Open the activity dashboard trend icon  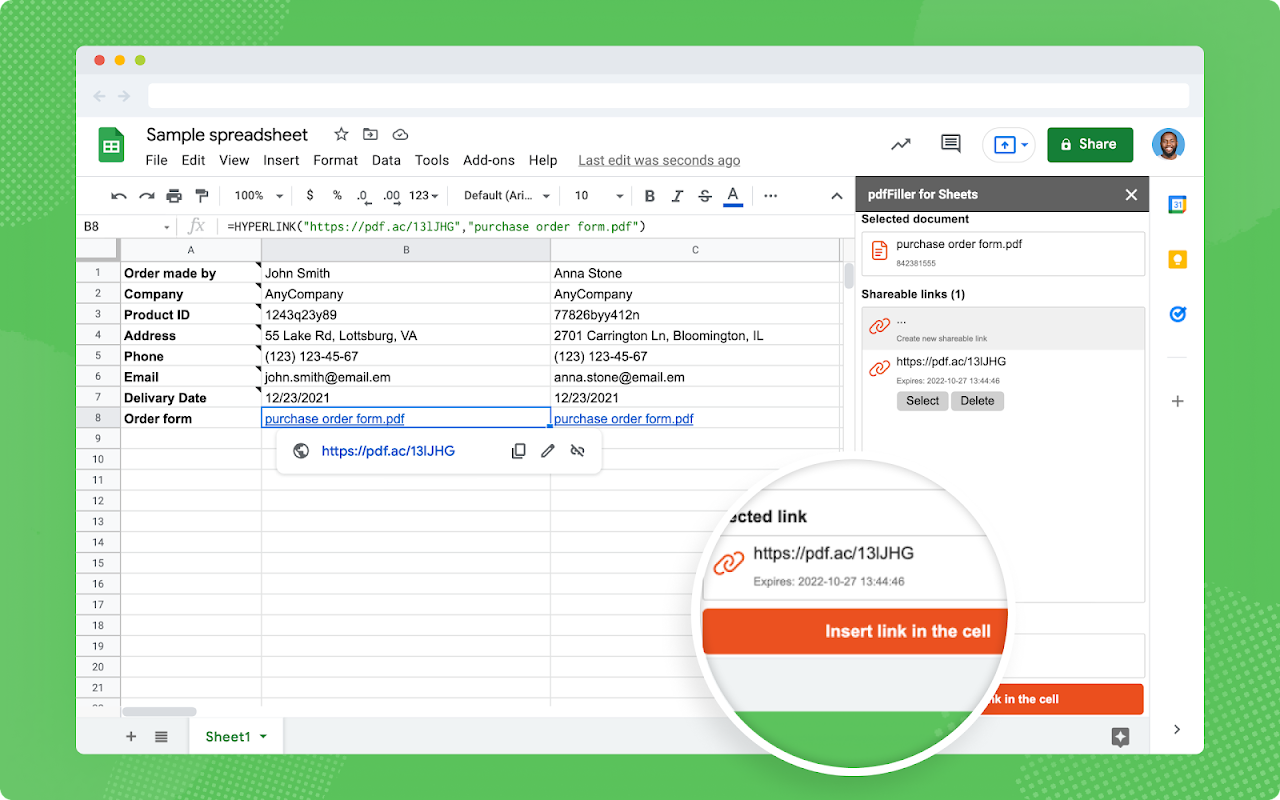pos(901,144)
